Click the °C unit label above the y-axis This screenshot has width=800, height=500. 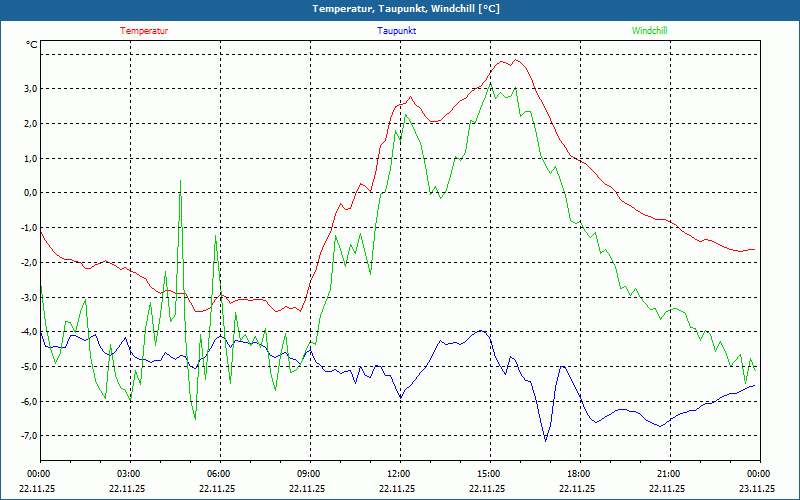point(32,44)
